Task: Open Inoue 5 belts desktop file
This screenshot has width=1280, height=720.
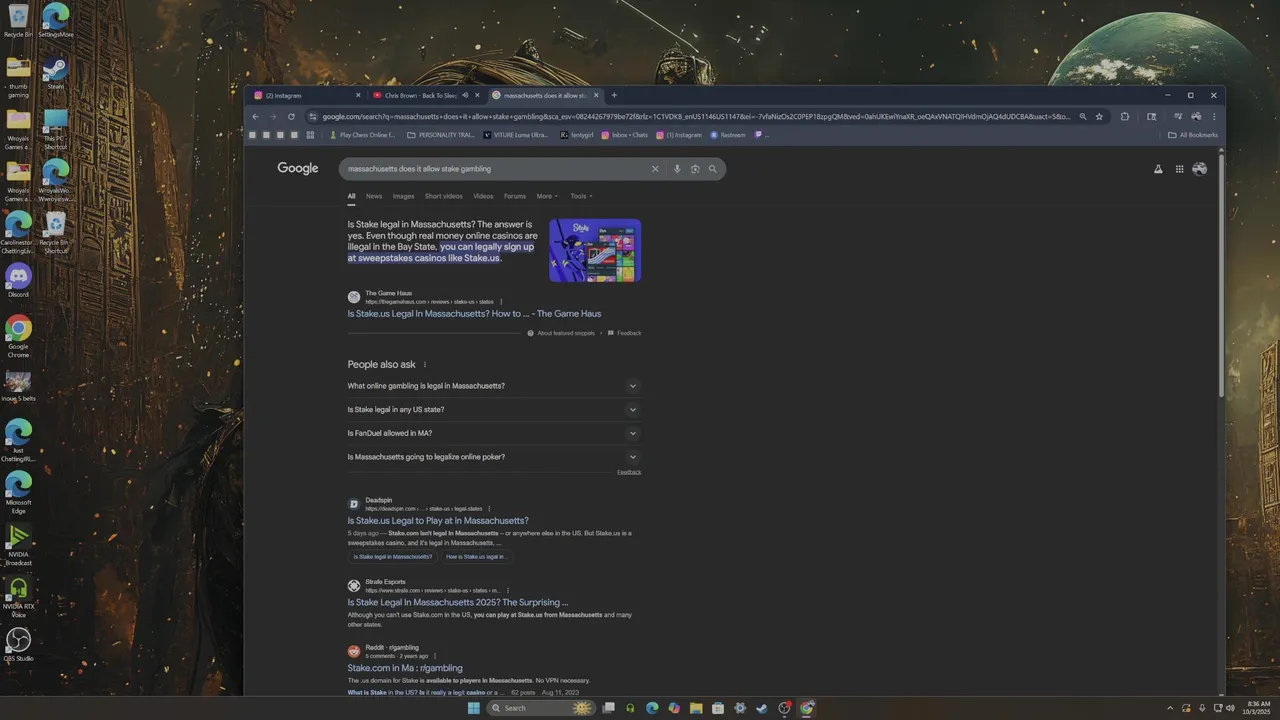Action: pos(18,385)
